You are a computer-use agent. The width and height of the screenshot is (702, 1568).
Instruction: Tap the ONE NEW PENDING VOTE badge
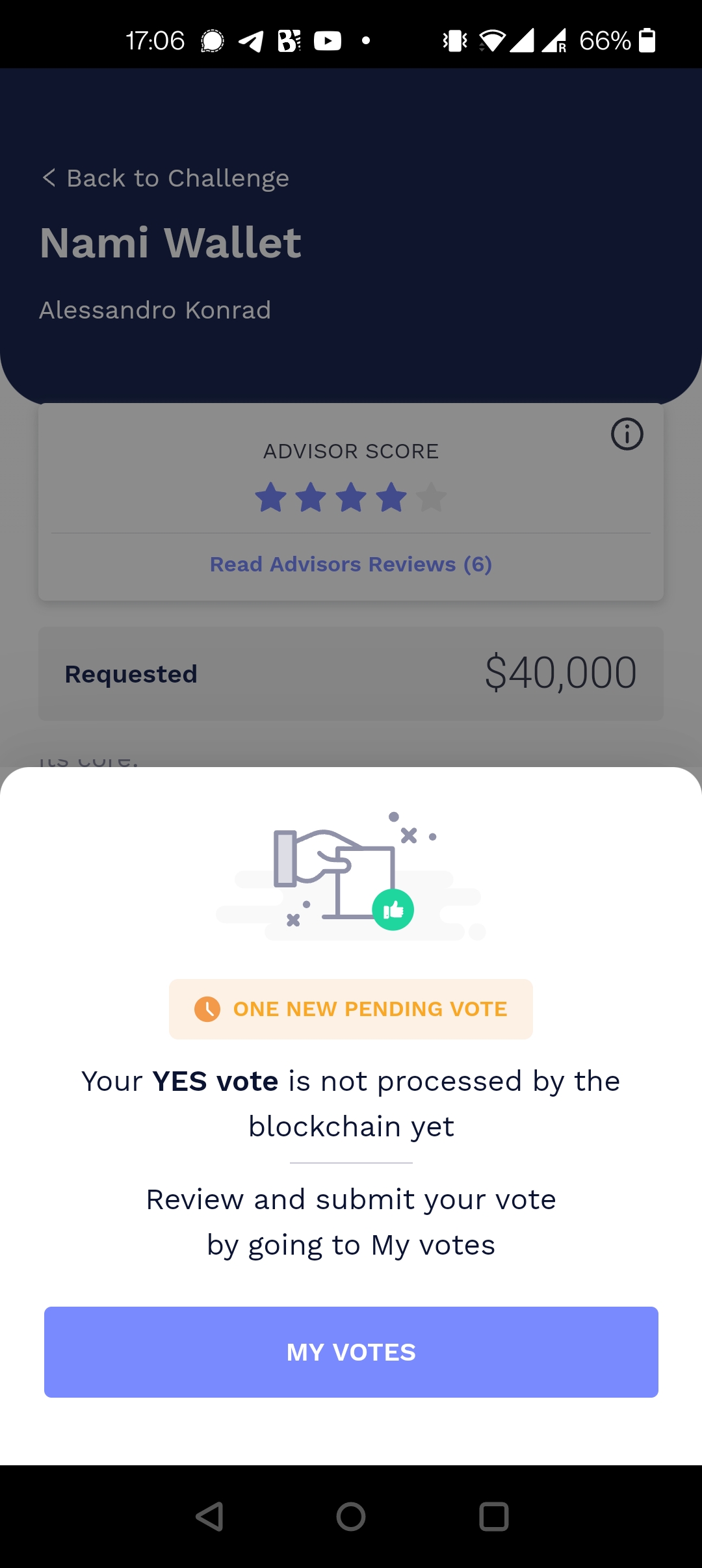click(x=351, y=1009)
